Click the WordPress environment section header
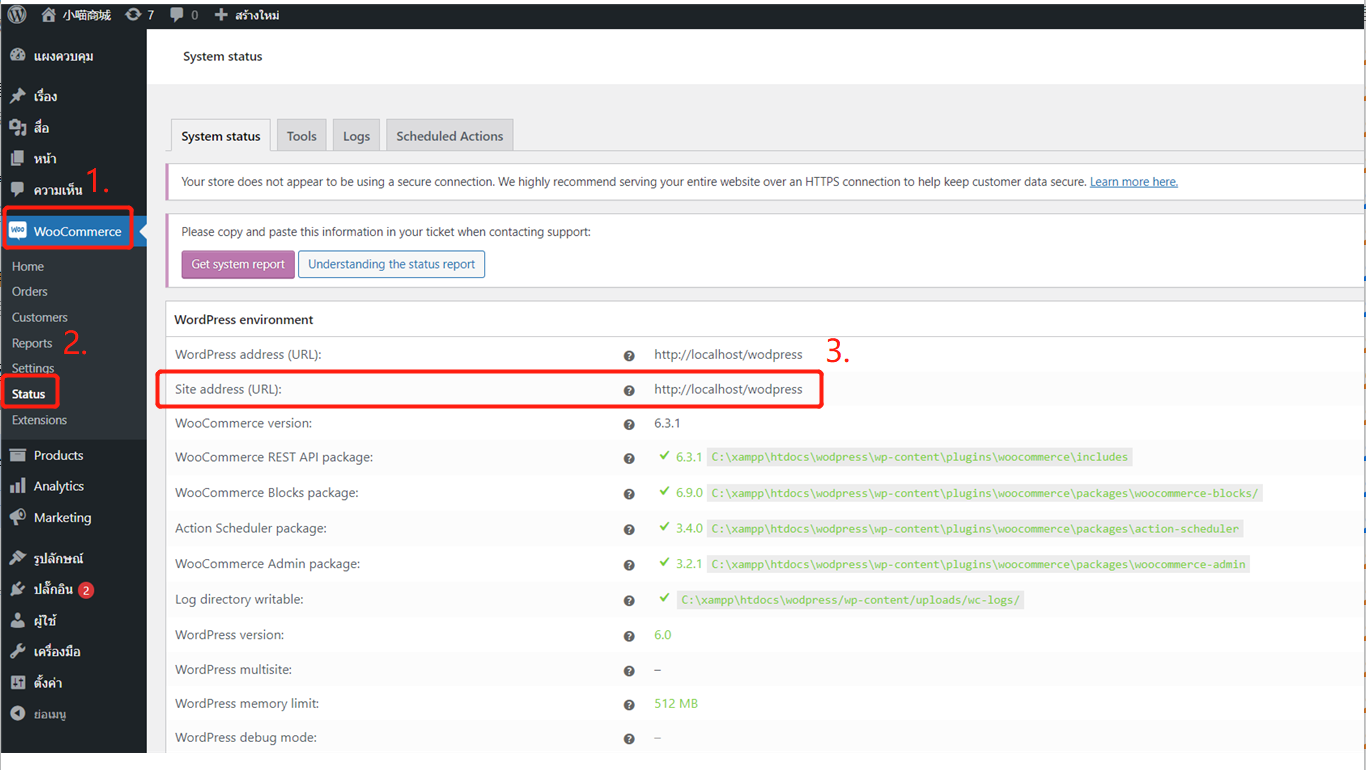Screen dimensions: 1366x770 [x=244, y=320]
